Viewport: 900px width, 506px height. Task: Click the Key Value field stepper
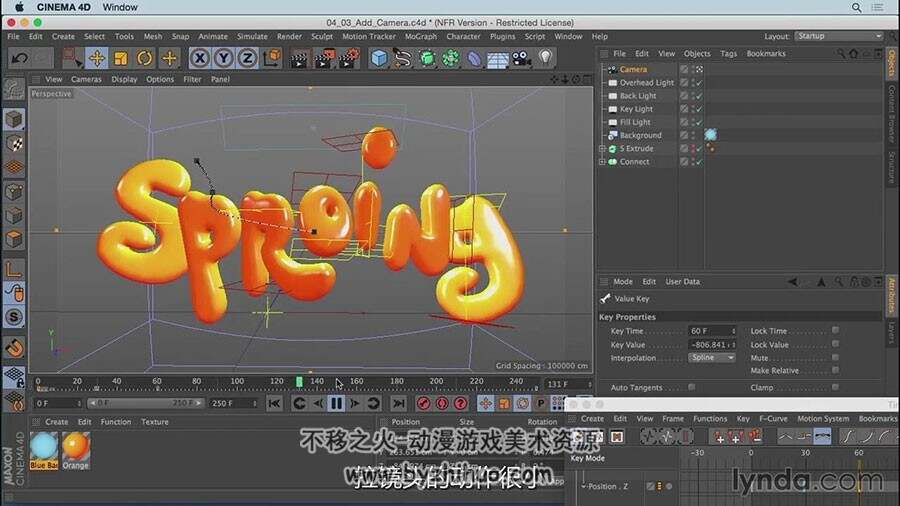point(733,345)
